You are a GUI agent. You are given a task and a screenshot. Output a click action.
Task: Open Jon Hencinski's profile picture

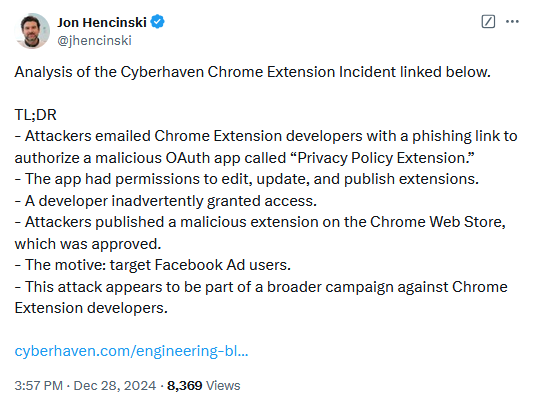32,31
